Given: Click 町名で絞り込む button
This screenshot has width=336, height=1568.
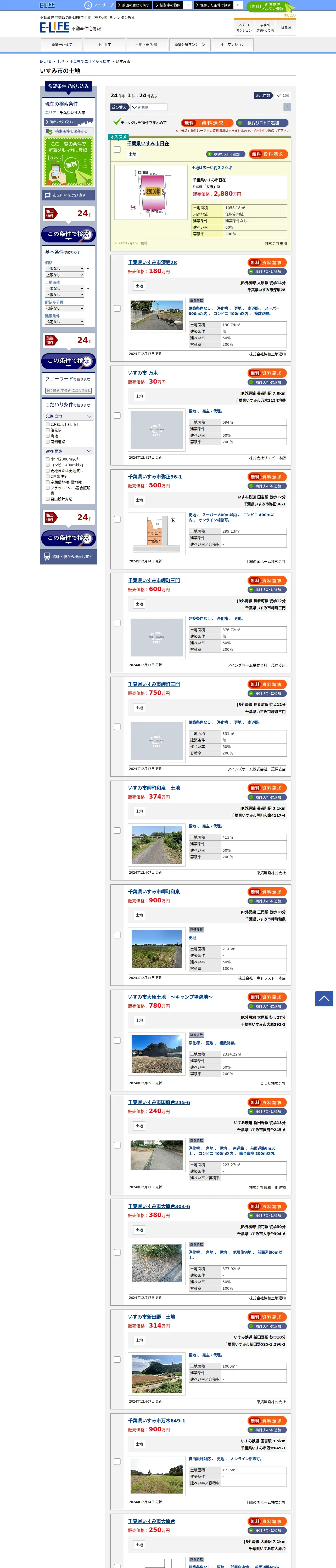Looking at the screenshot, I should [x=68, y=122].
